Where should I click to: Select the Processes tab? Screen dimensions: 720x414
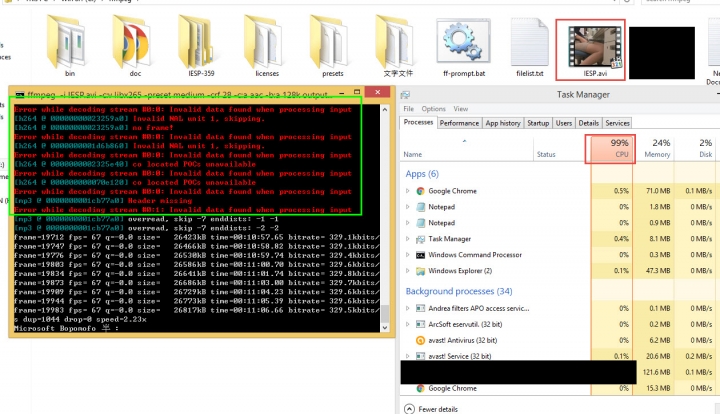(x=418, y=122)
